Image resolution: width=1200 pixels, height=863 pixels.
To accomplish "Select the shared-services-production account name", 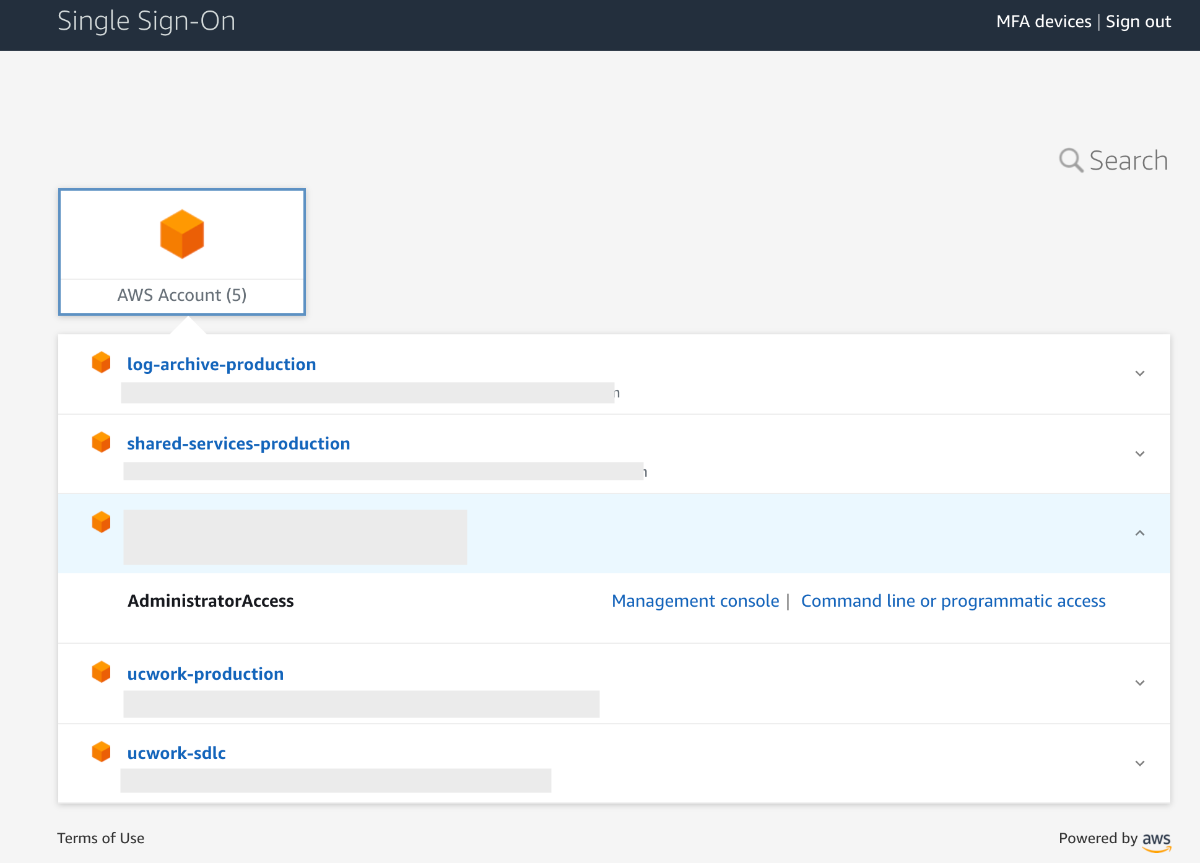I will pos(238,443).
